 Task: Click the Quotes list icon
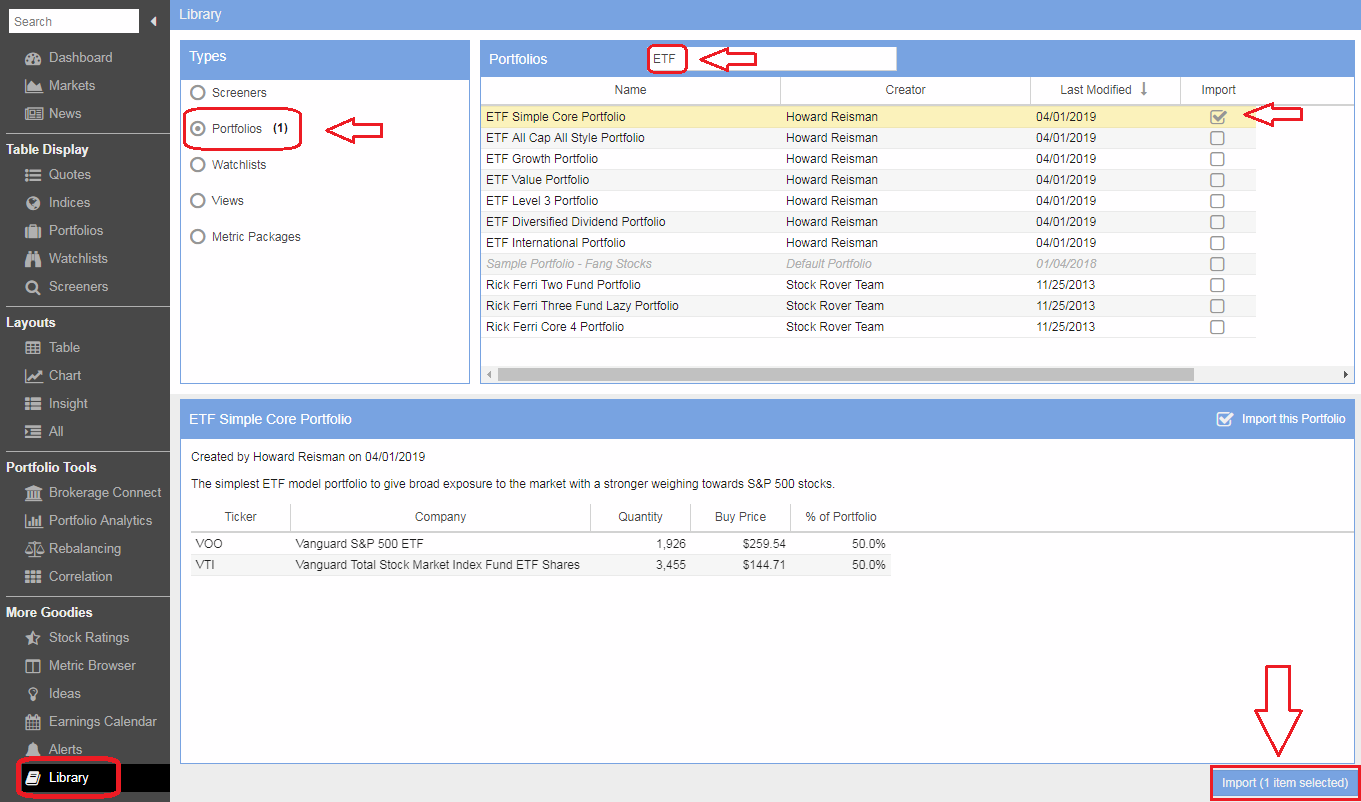point(33,175)
